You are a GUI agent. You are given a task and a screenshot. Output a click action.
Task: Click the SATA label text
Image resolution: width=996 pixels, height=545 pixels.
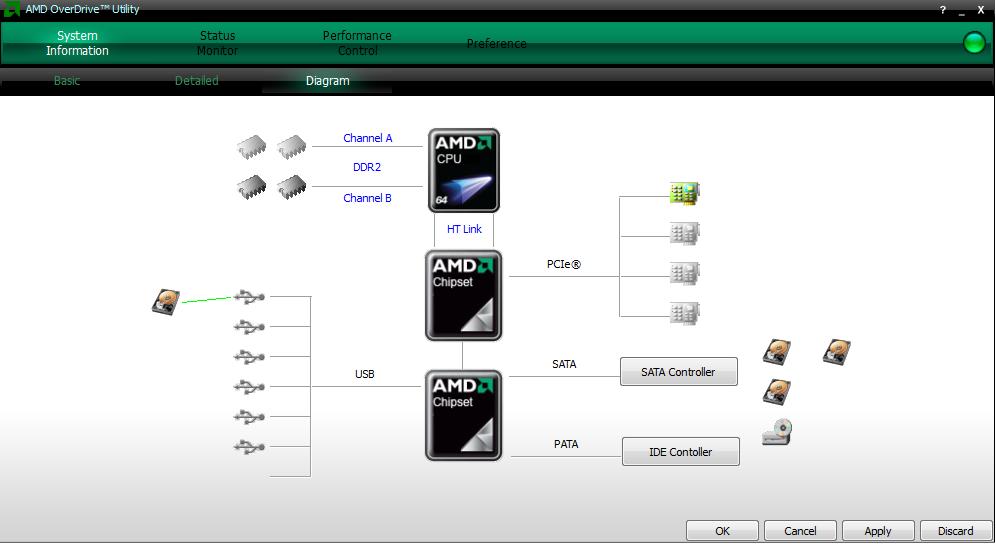pos(564,364)
